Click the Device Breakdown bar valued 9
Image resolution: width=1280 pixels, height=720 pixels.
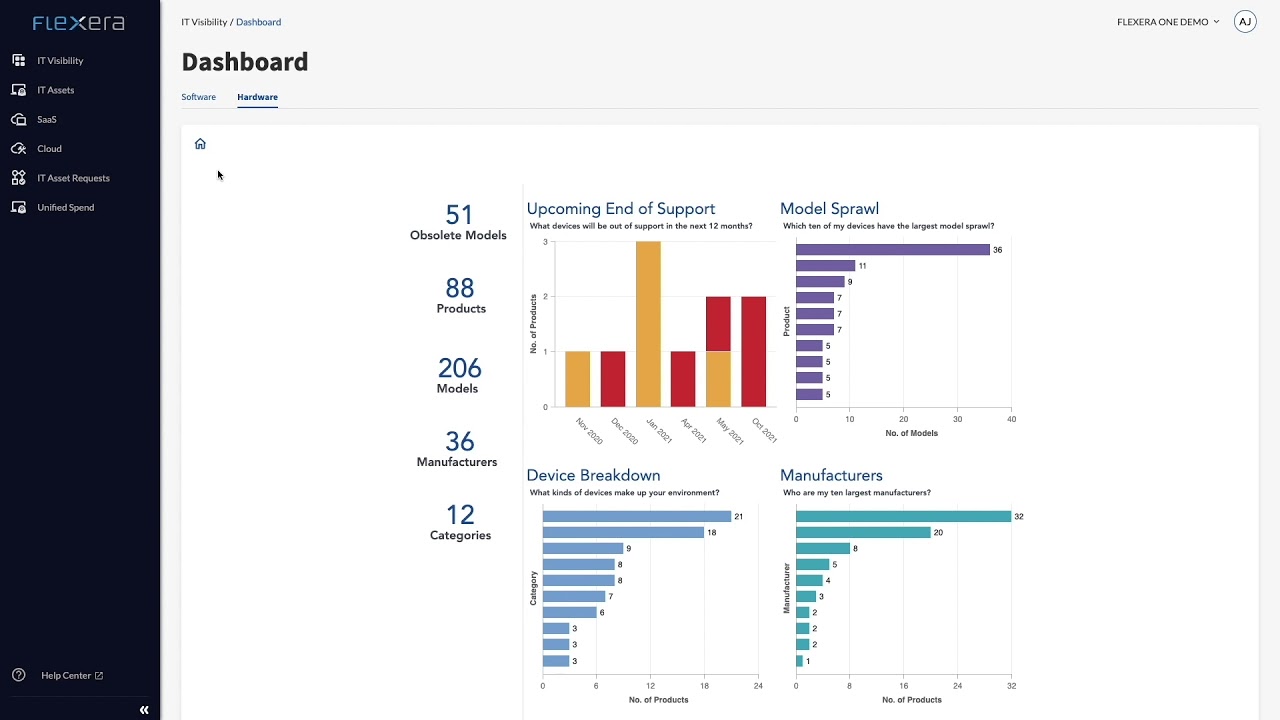pyautogui.click(x=583, y=548)
